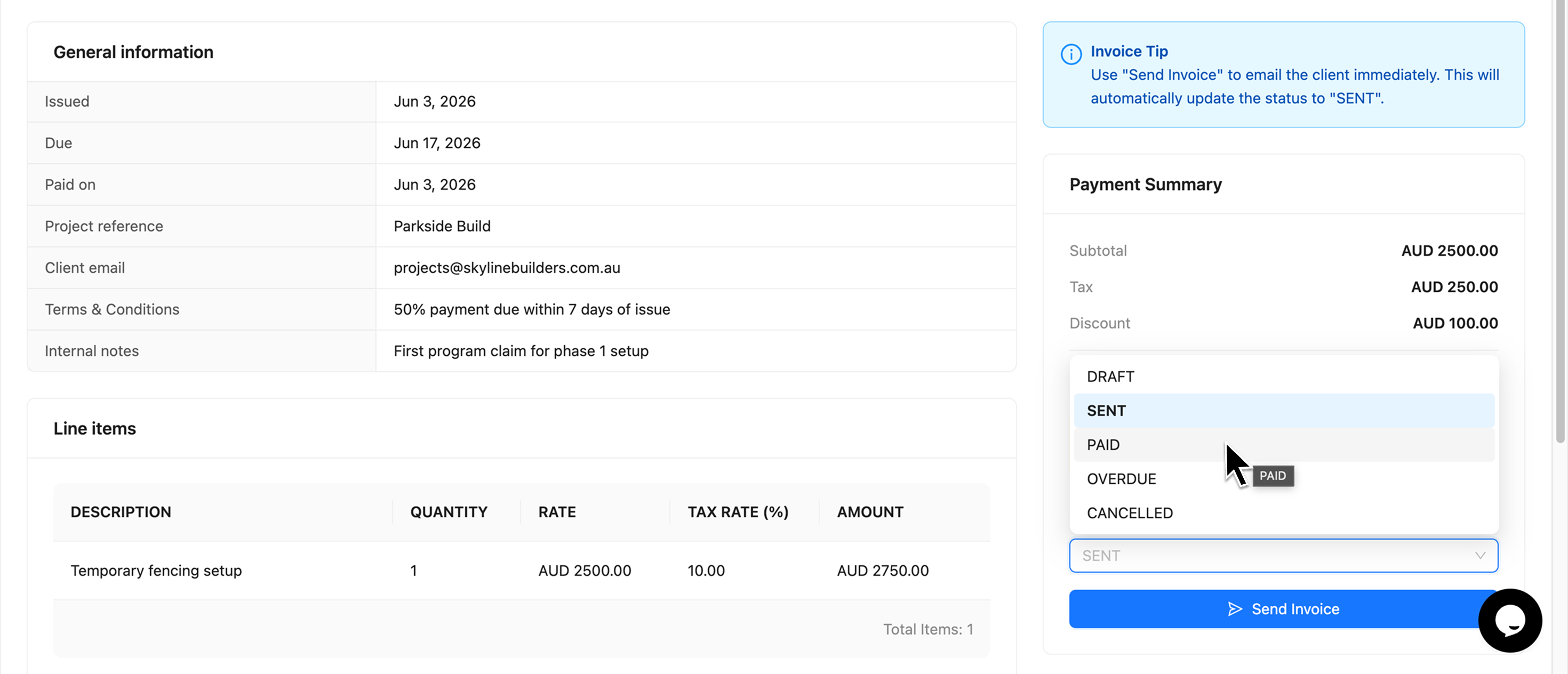Click the line item amount AUD 2750.00

tap(883, 571)
